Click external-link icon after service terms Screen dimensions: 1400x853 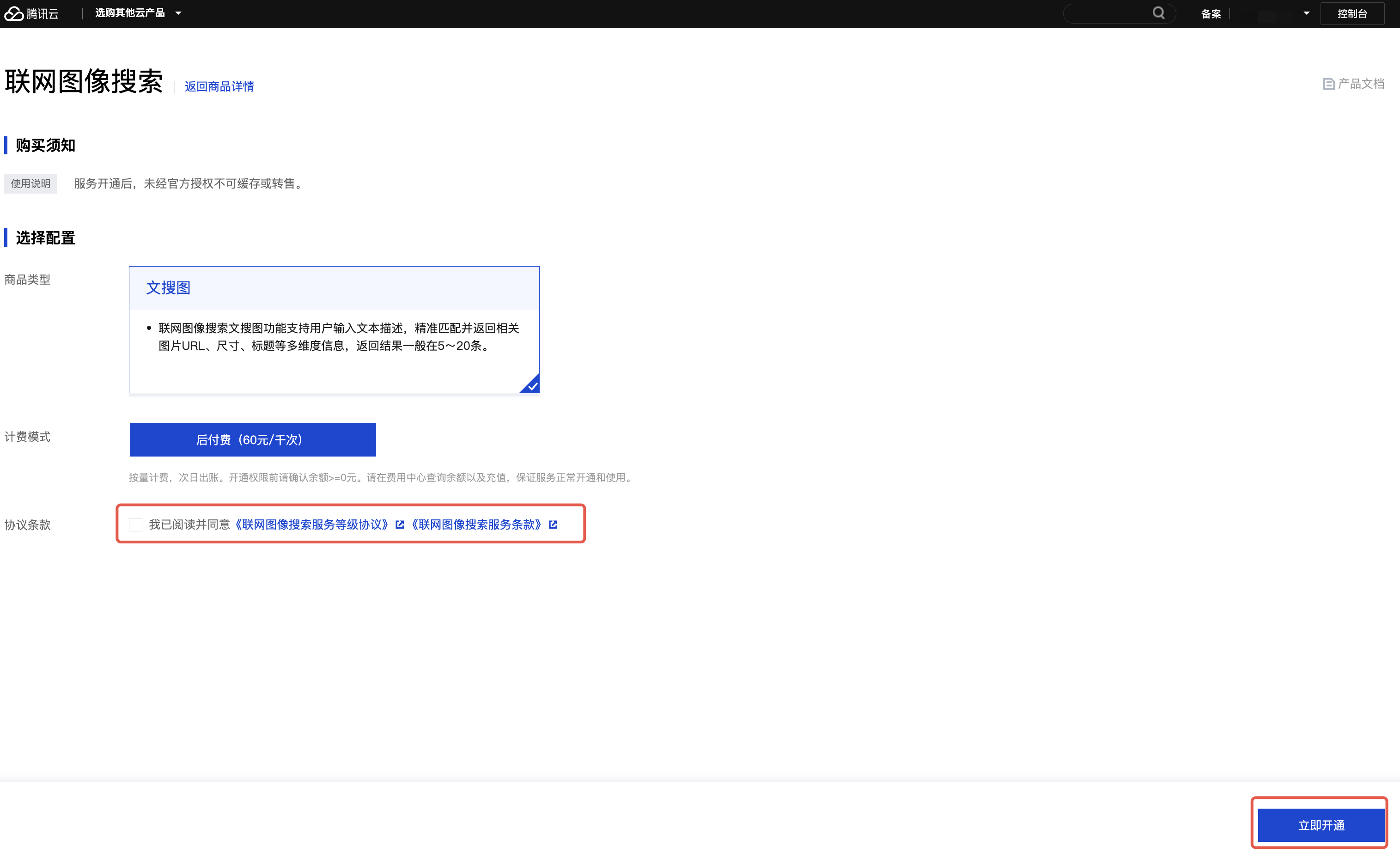tap(554, 524)
